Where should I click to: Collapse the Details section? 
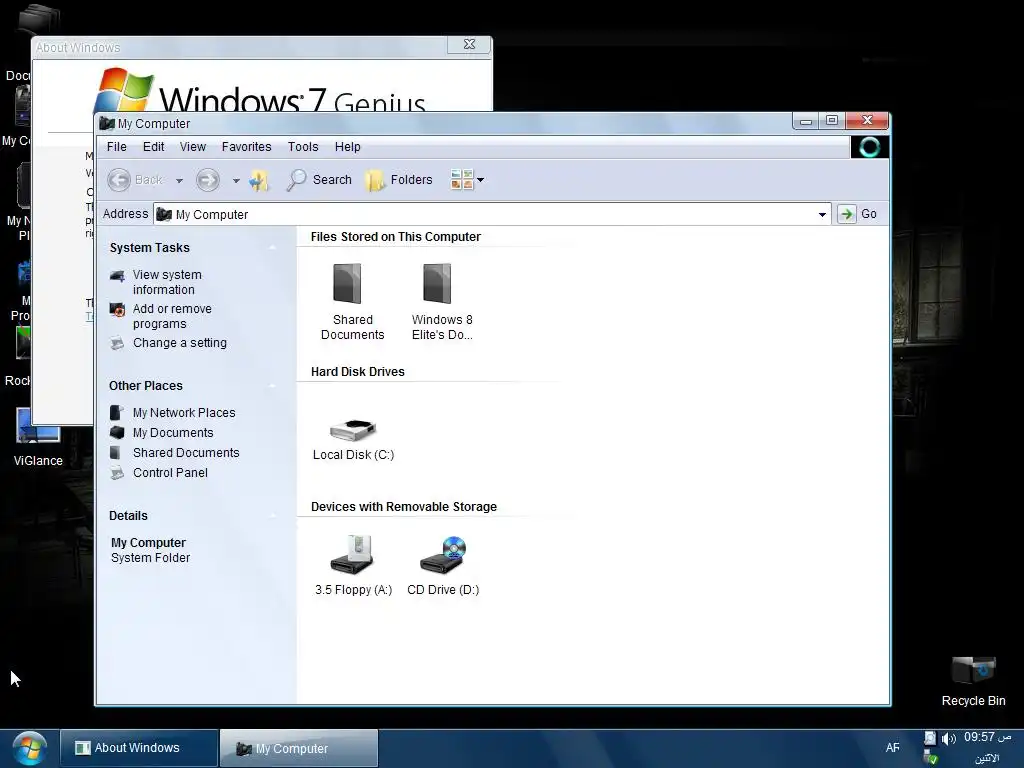tap(272, 516)
